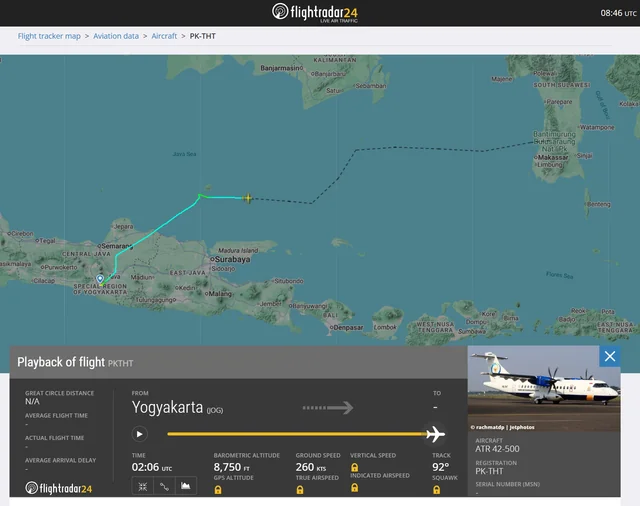640x506 pixels.
Task: Open the Aircraft breadcrumb link
Action: pyautogui.click(x=164, y=36)
